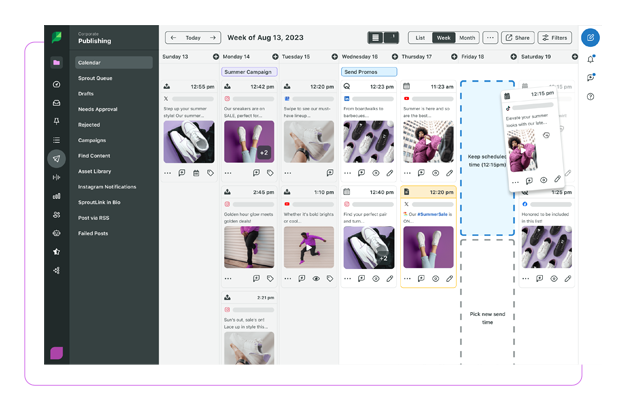Open the Filters panel
Screen dimensions: 630x410
[554, 38]
